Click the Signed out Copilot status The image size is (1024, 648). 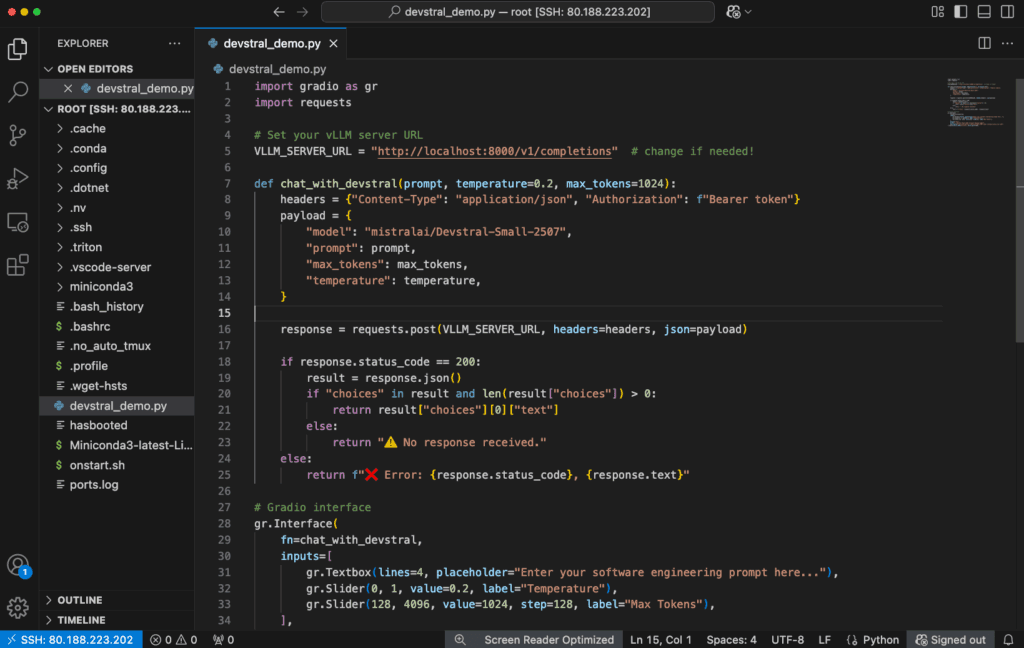click(x=951, y=640)
